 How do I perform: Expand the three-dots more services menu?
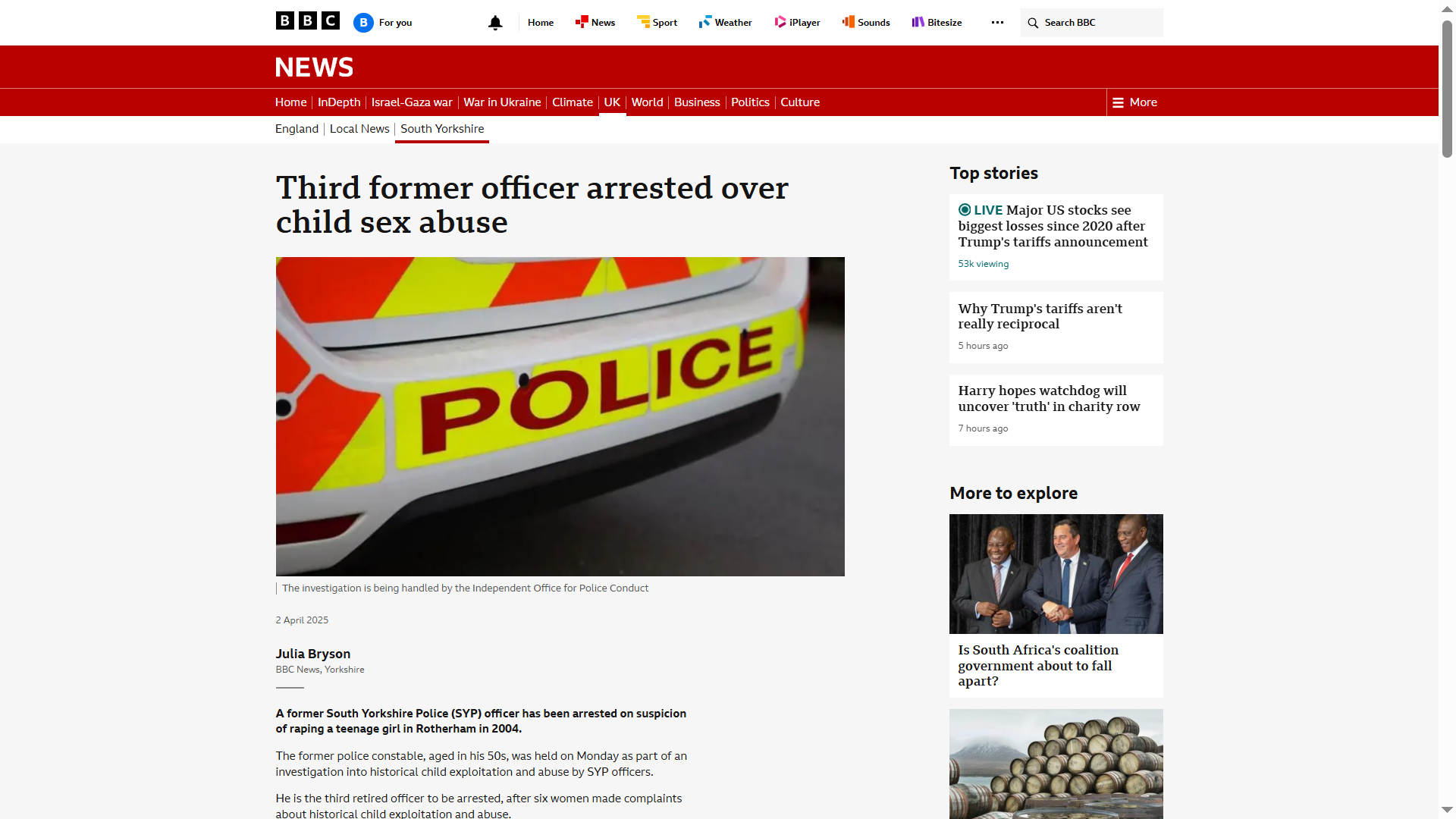coord(997,23)
